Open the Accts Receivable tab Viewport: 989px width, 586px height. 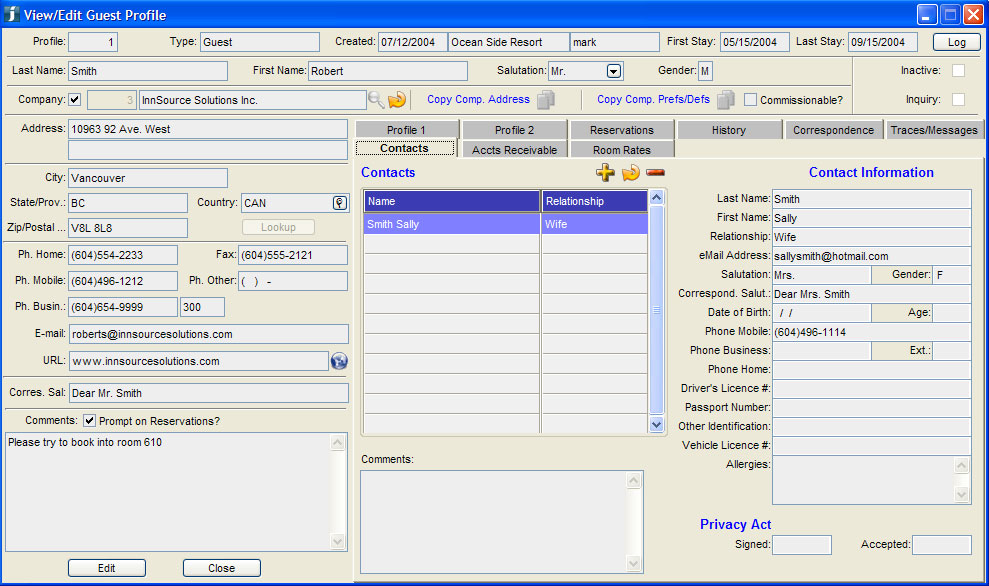tap(514, 150)
